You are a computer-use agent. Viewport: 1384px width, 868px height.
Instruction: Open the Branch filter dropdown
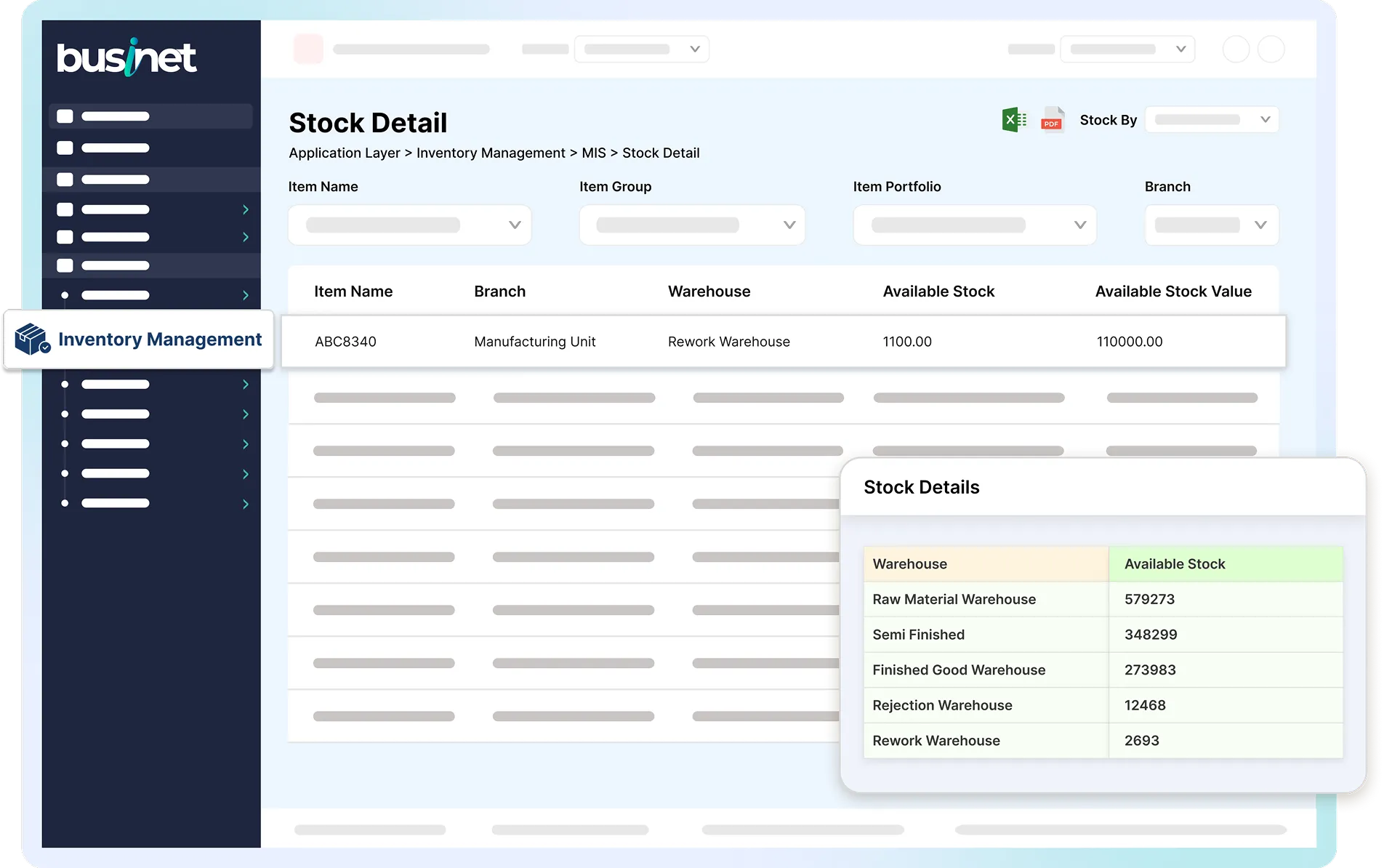tap(1212, 225)
